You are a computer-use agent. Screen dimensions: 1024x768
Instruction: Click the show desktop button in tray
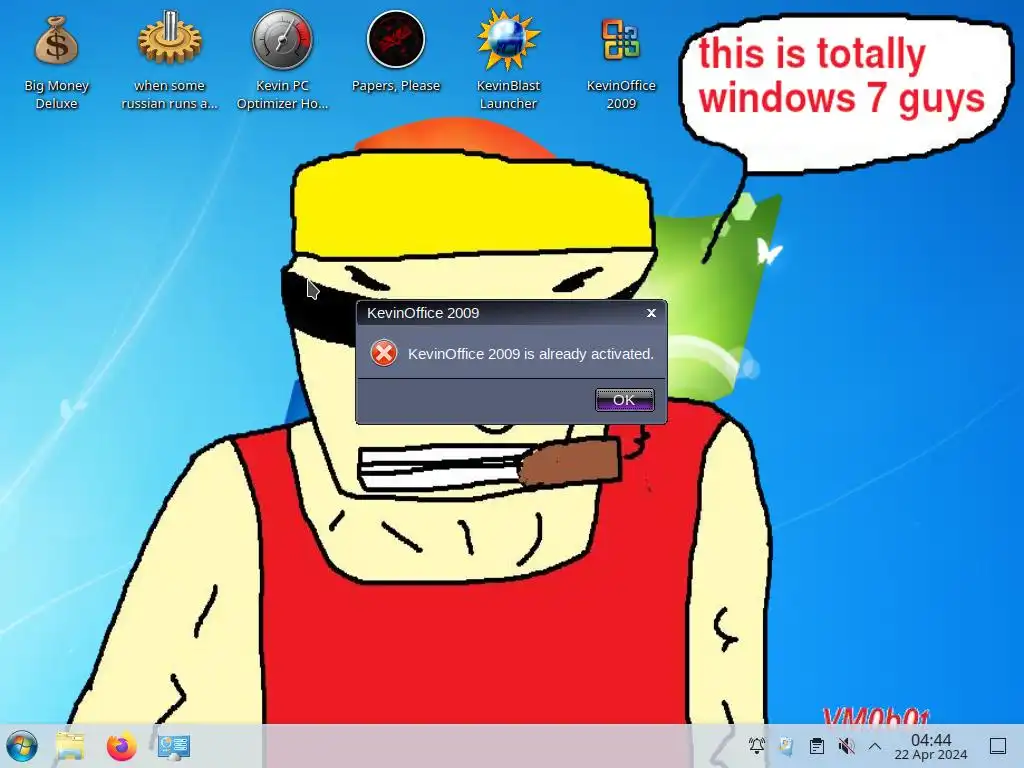(x=998, y=746)
